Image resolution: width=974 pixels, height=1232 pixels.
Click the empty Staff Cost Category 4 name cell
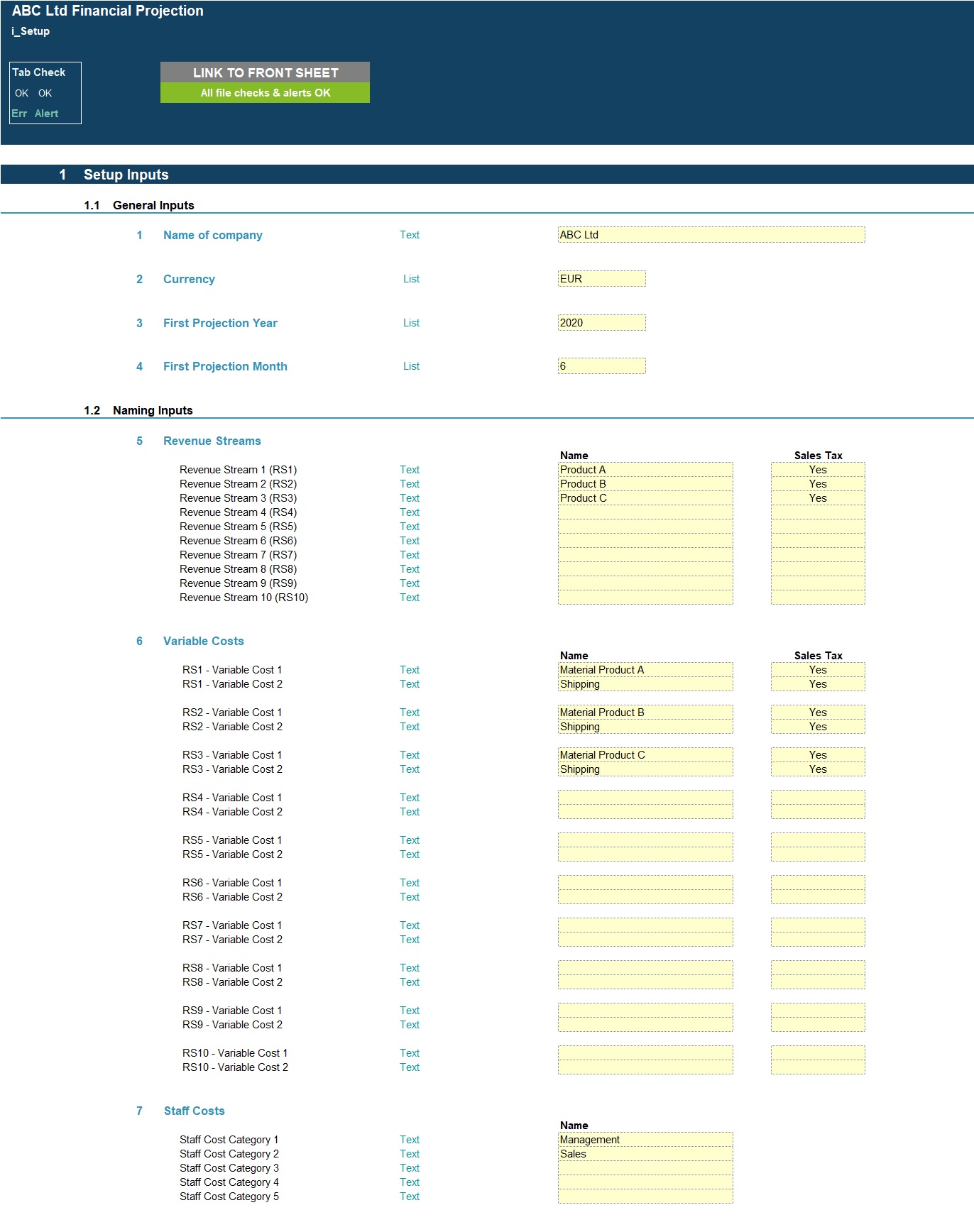pos(645,1182)
